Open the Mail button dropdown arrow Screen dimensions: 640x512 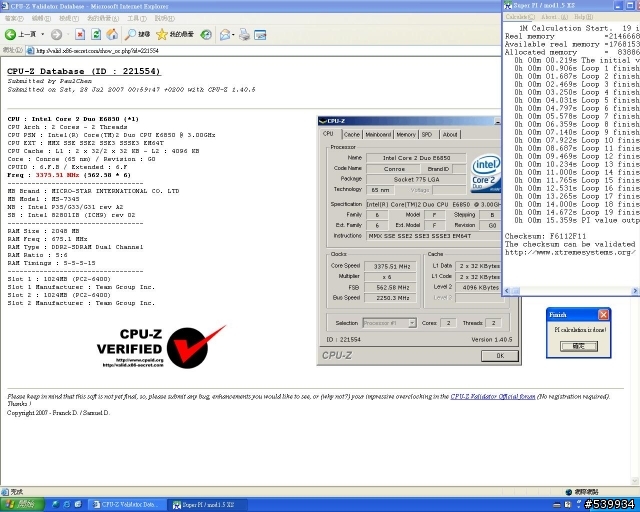tap(233, 35)
